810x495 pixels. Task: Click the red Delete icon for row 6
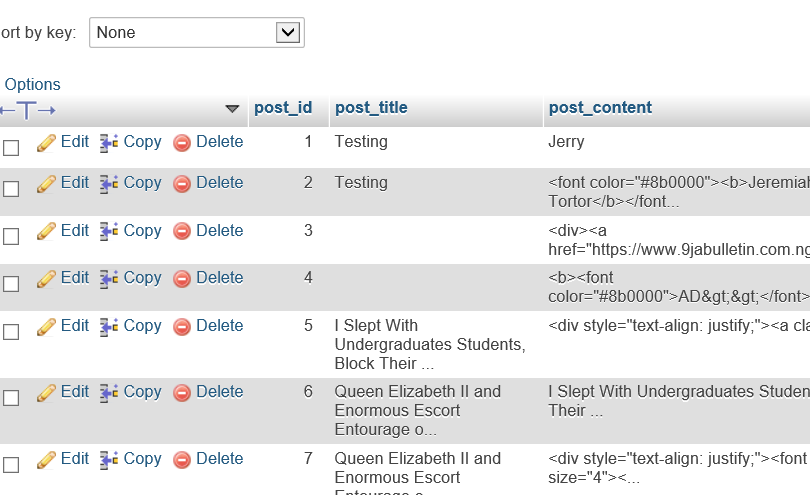coord(182,393)
